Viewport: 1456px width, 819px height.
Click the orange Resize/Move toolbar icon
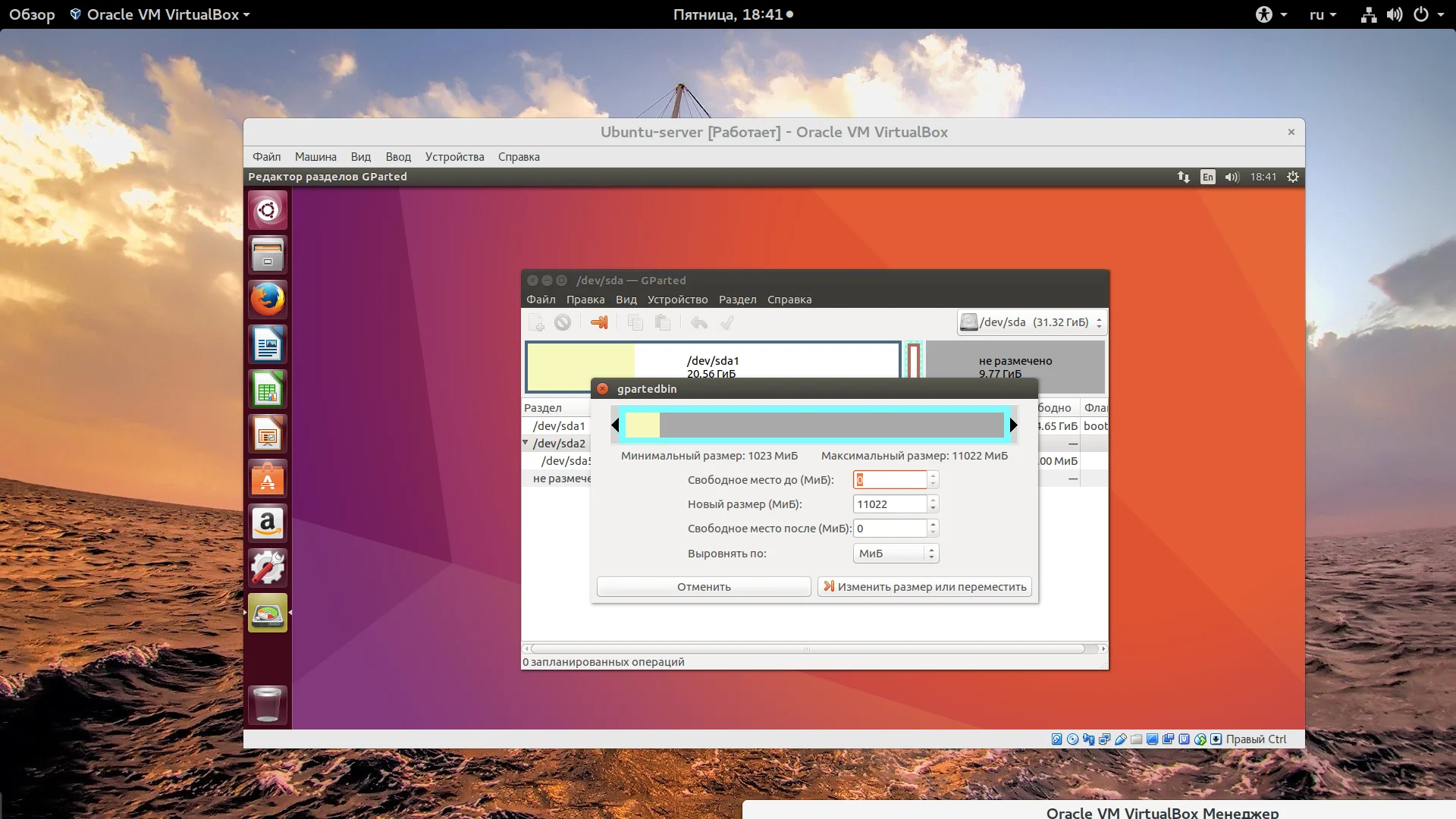(599, 322)
